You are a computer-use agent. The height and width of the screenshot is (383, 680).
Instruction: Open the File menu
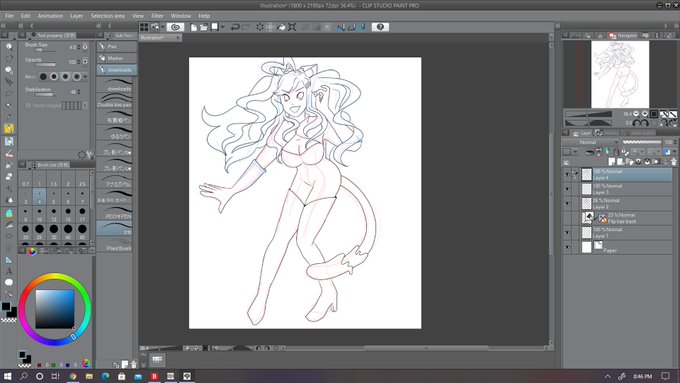pyautogui.click(x=9, y=16)
